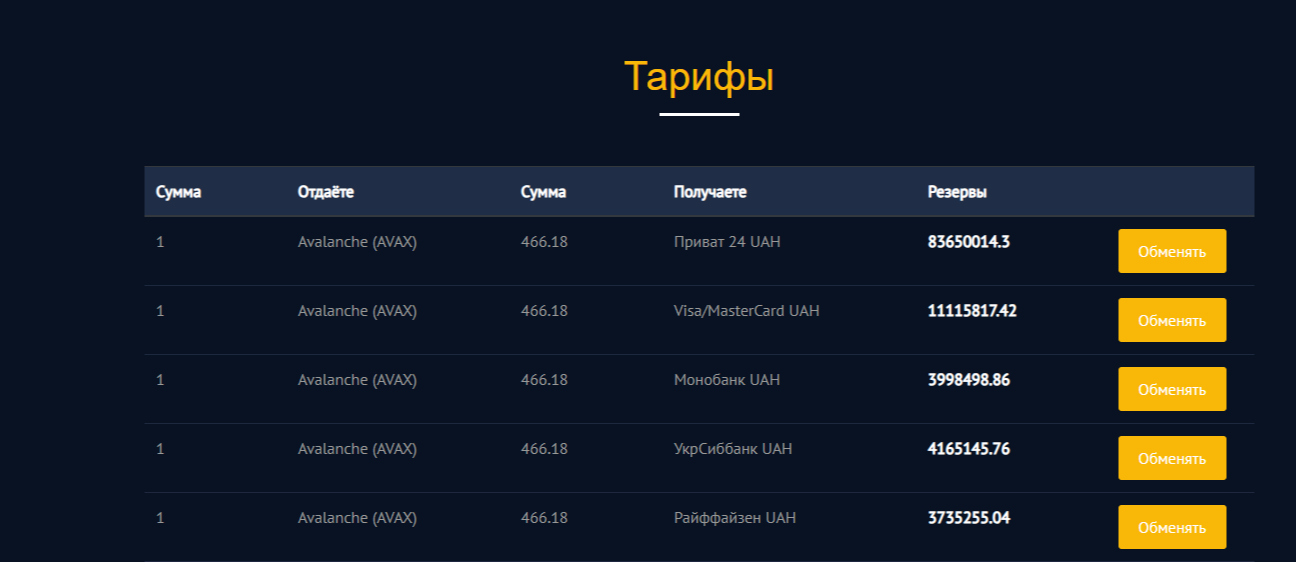
Task: Select the Резервы column header
Action: click(x=957, y=192)
